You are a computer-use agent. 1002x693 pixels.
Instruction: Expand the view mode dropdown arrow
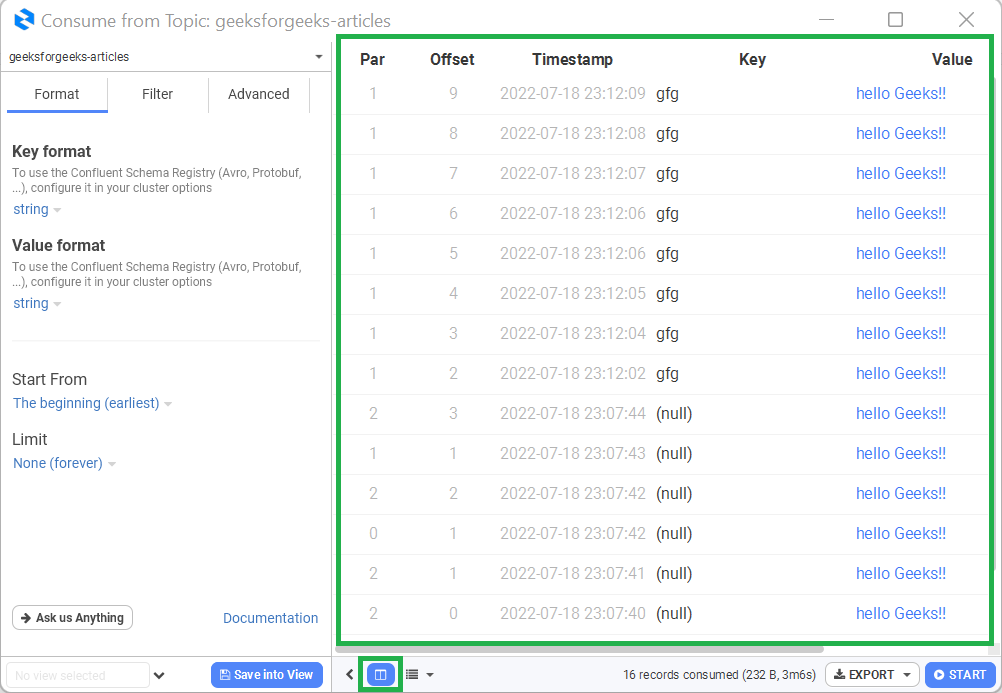[430, 675]
